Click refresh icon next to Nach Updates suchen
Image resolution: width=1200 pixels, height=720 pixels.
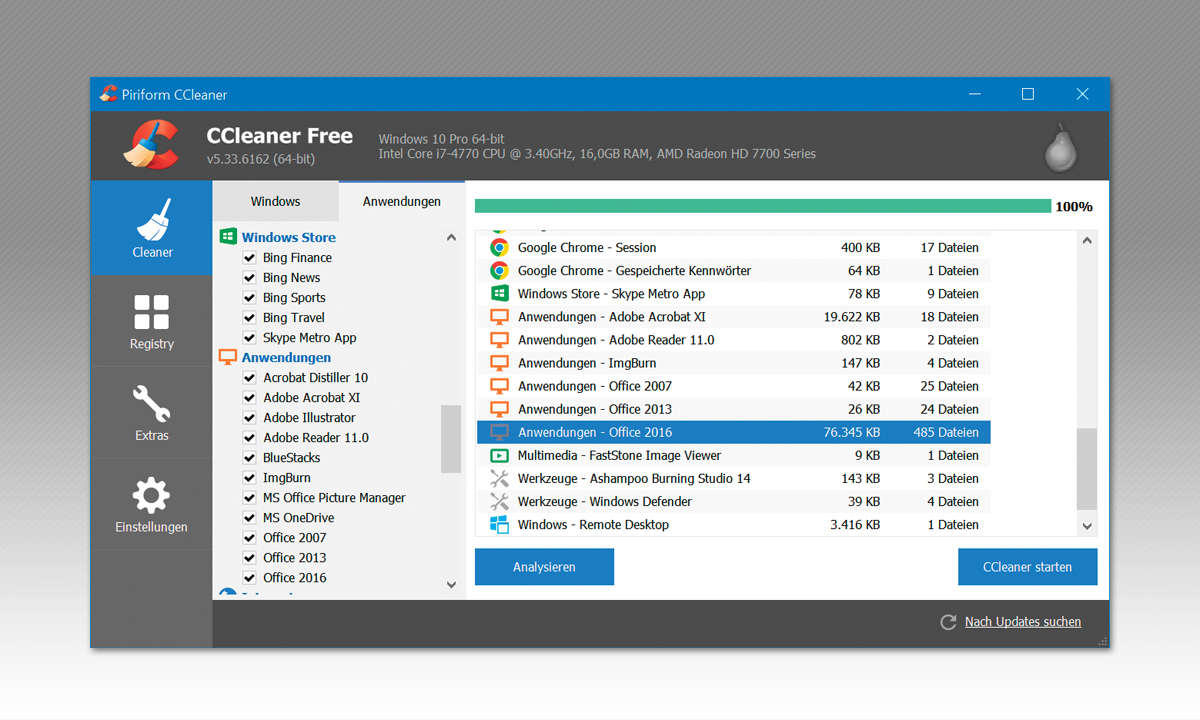948,622
